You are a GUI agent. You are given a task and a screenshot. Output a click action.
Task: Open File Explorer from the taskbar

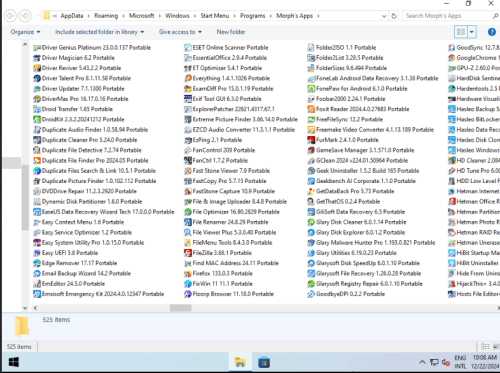point(240,362)
